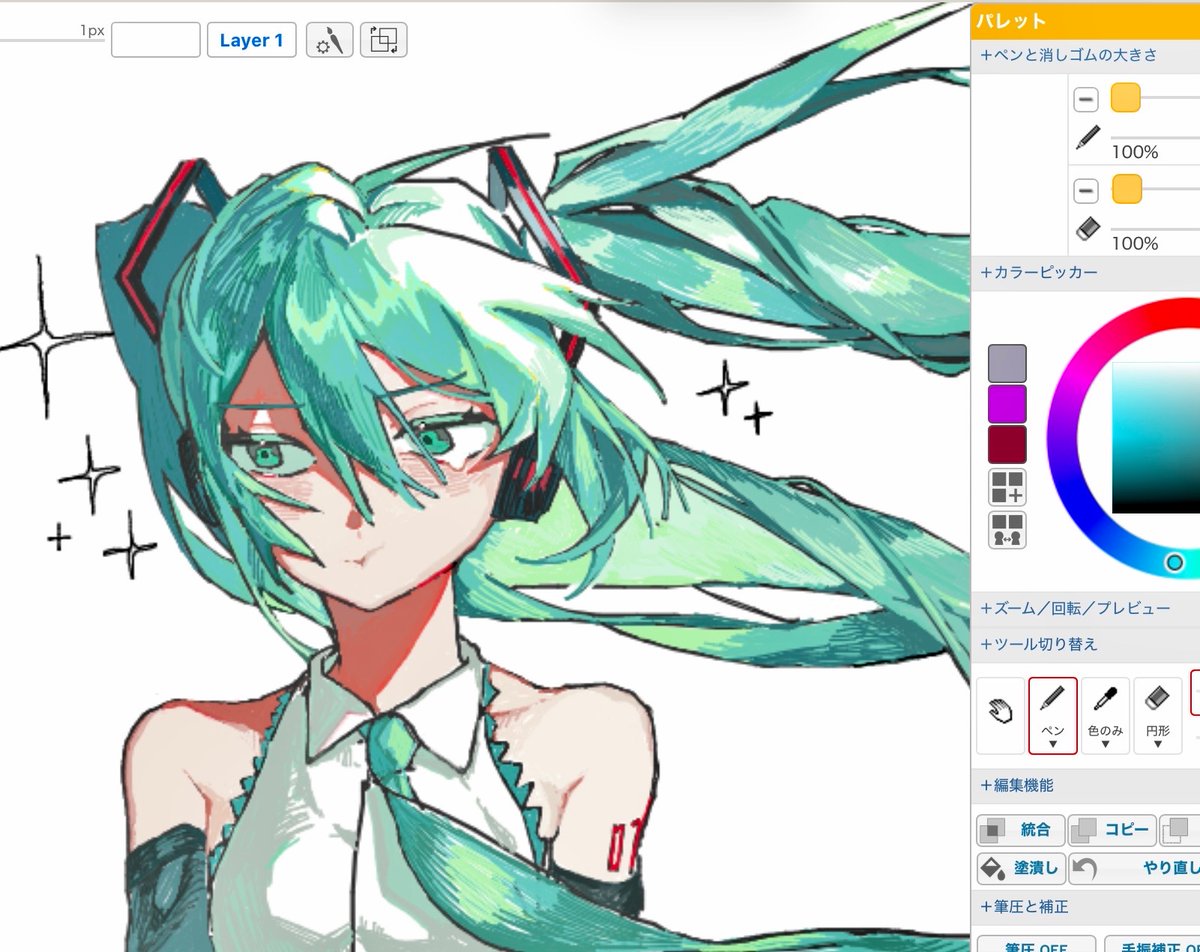Collapse the 編集機能 section
1200x952 pixels.
click(x=1085, y=786)
